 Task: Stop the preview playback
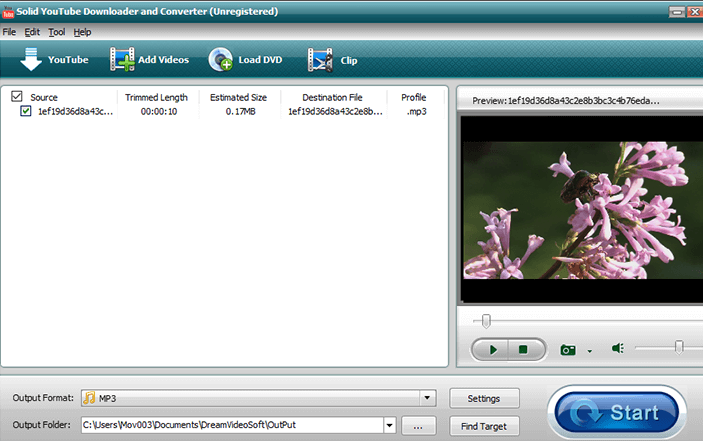click(x=524, y=350)
